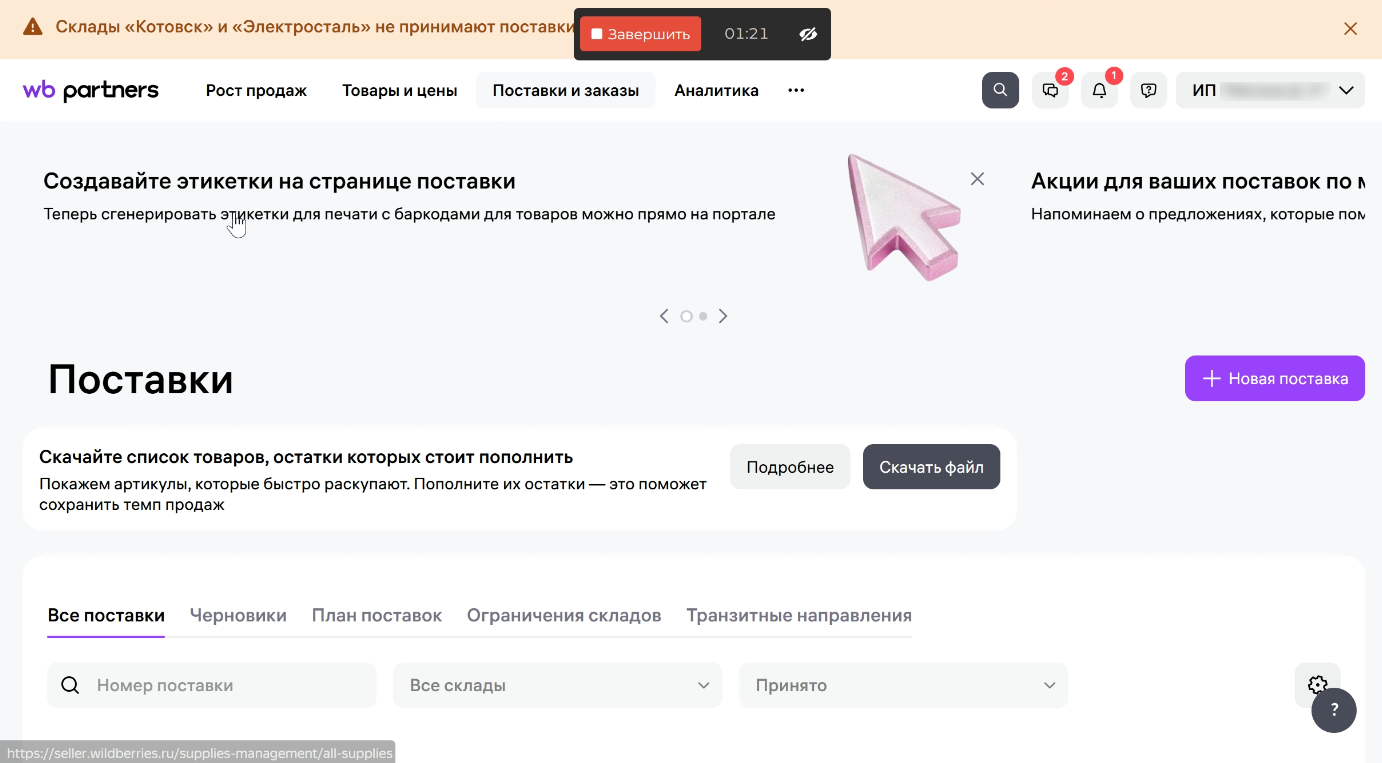Expand the ИП account dropdown

[1270, 90]
